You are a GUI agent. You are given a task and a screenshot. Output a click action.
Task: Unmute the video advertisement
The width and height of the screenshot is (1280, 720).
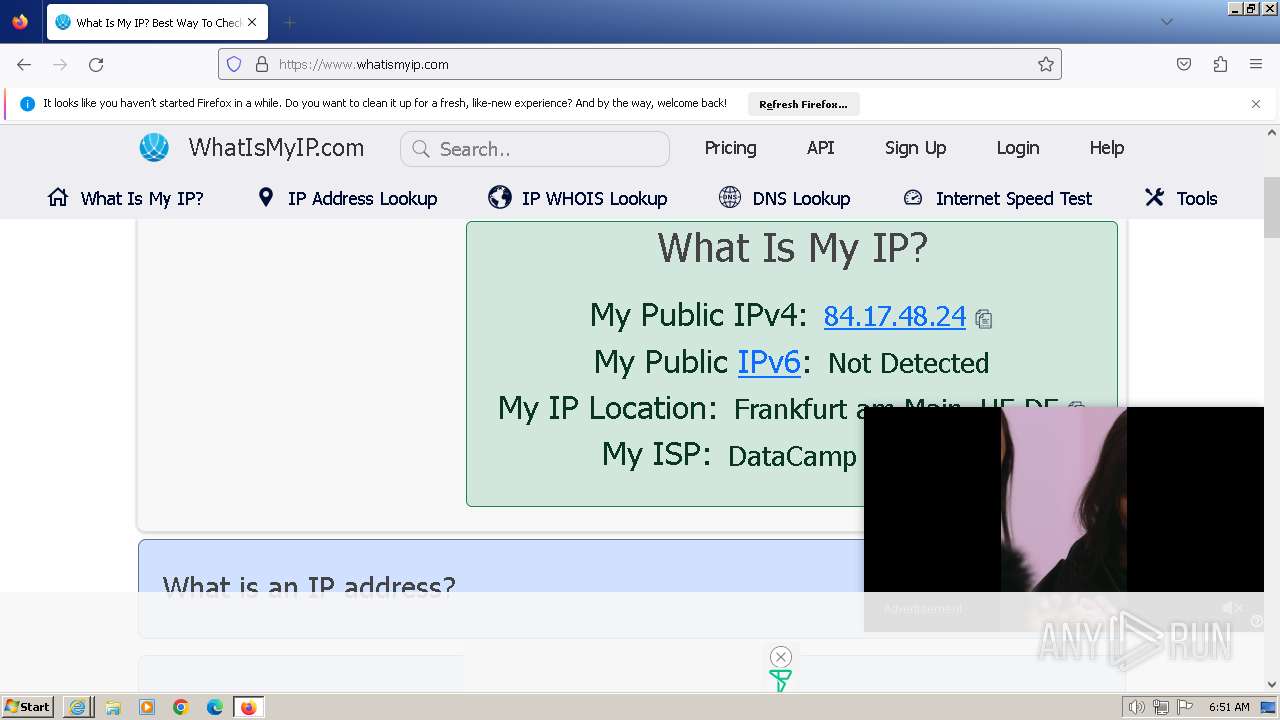[x=1232, y=608]
